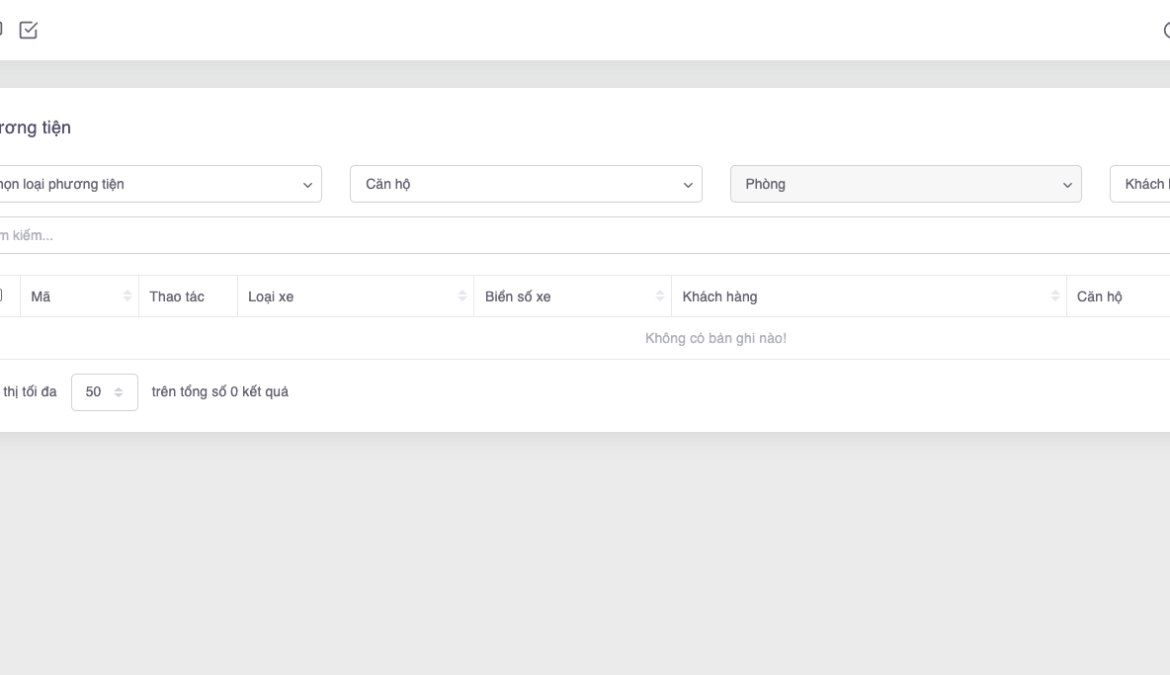Click the page size stepper showing 50
Screen dimensions: 1170x675
105,392
